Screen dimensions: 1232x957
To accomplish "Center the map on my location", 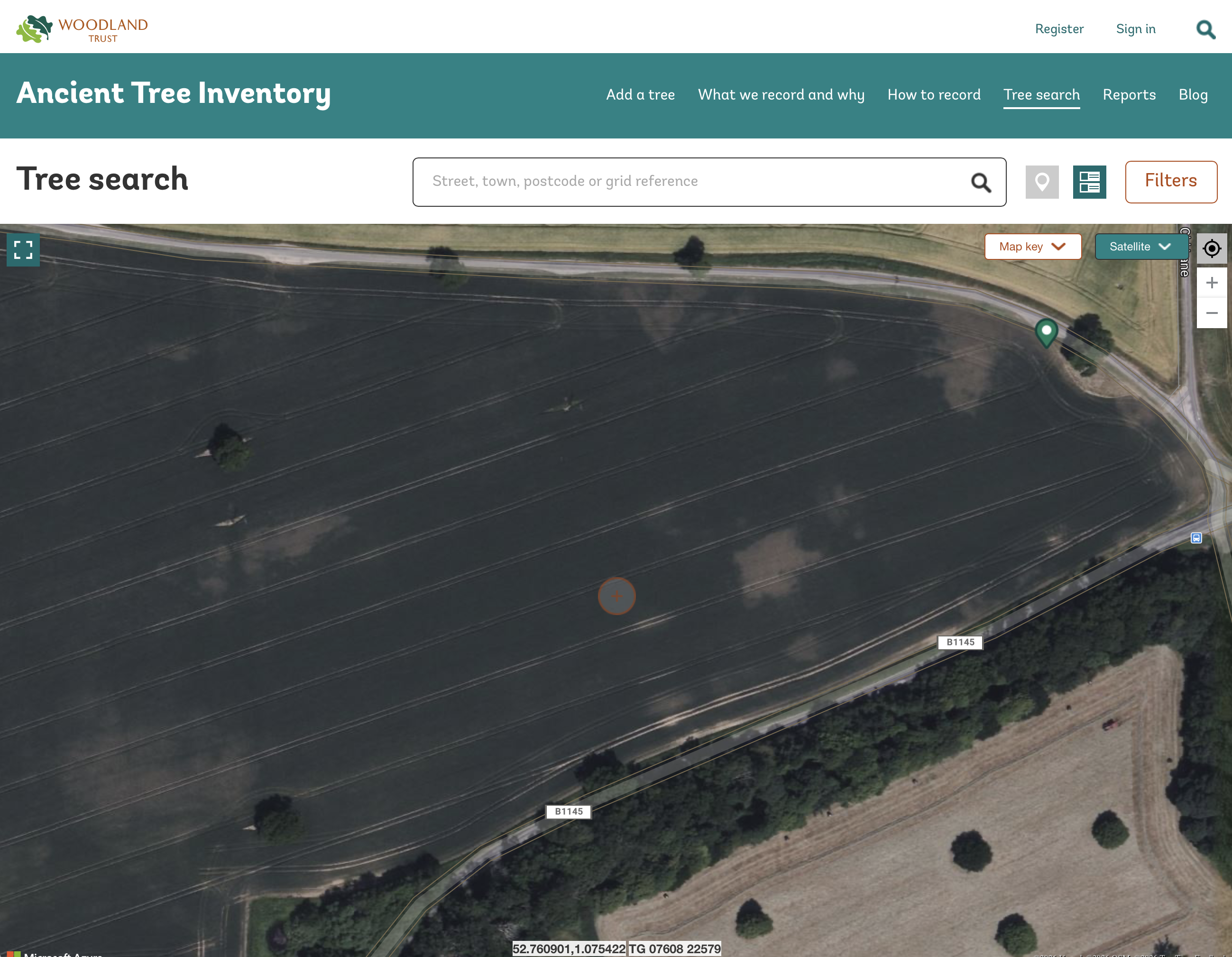I will tap(1212, 248).
